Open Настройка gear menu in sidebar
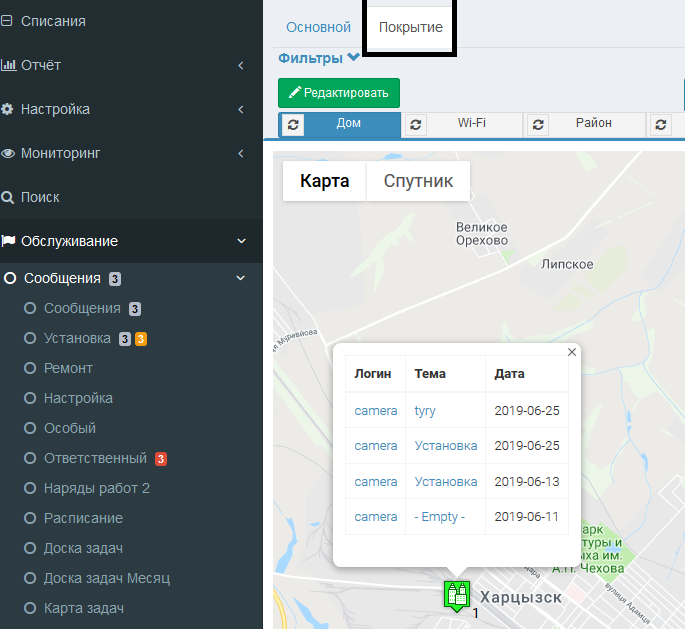 point(55,109)
